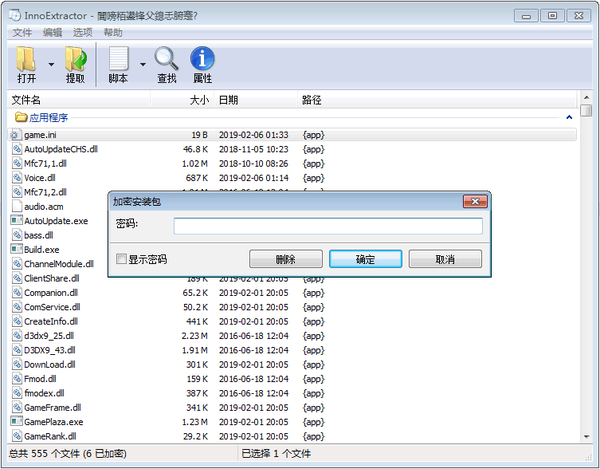The width and height of the screenshot is (600, 469).
Task: Click the AutoUpdate.exe file icon
Action: [x=16, y=221]
